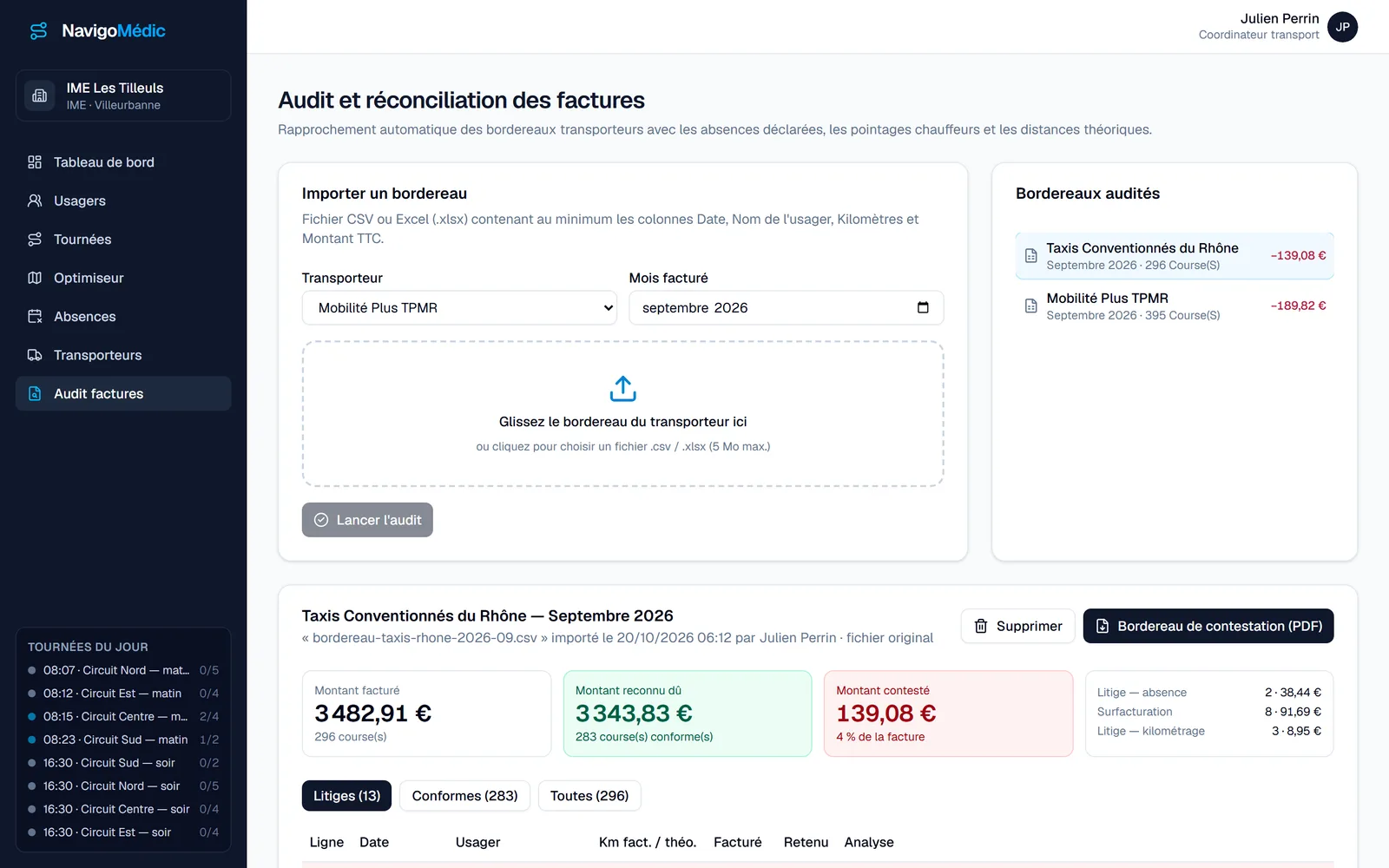Click the Montant facturé card 3 482,91 €
The height and width of the screenshot is (868, 1389).
(x=426, y=713)
